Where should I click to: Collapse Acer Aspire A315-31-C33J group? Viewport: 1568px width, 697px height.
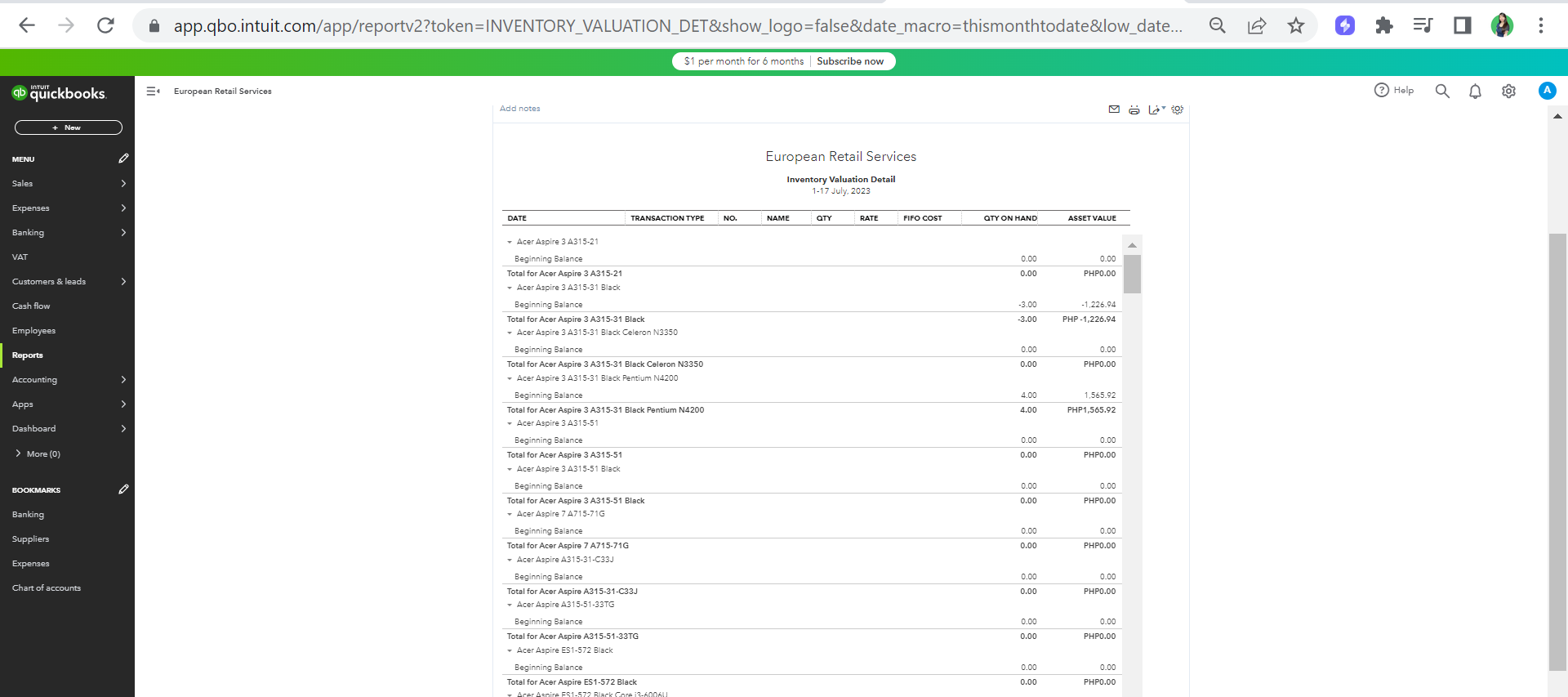click(x=510, y=560)
